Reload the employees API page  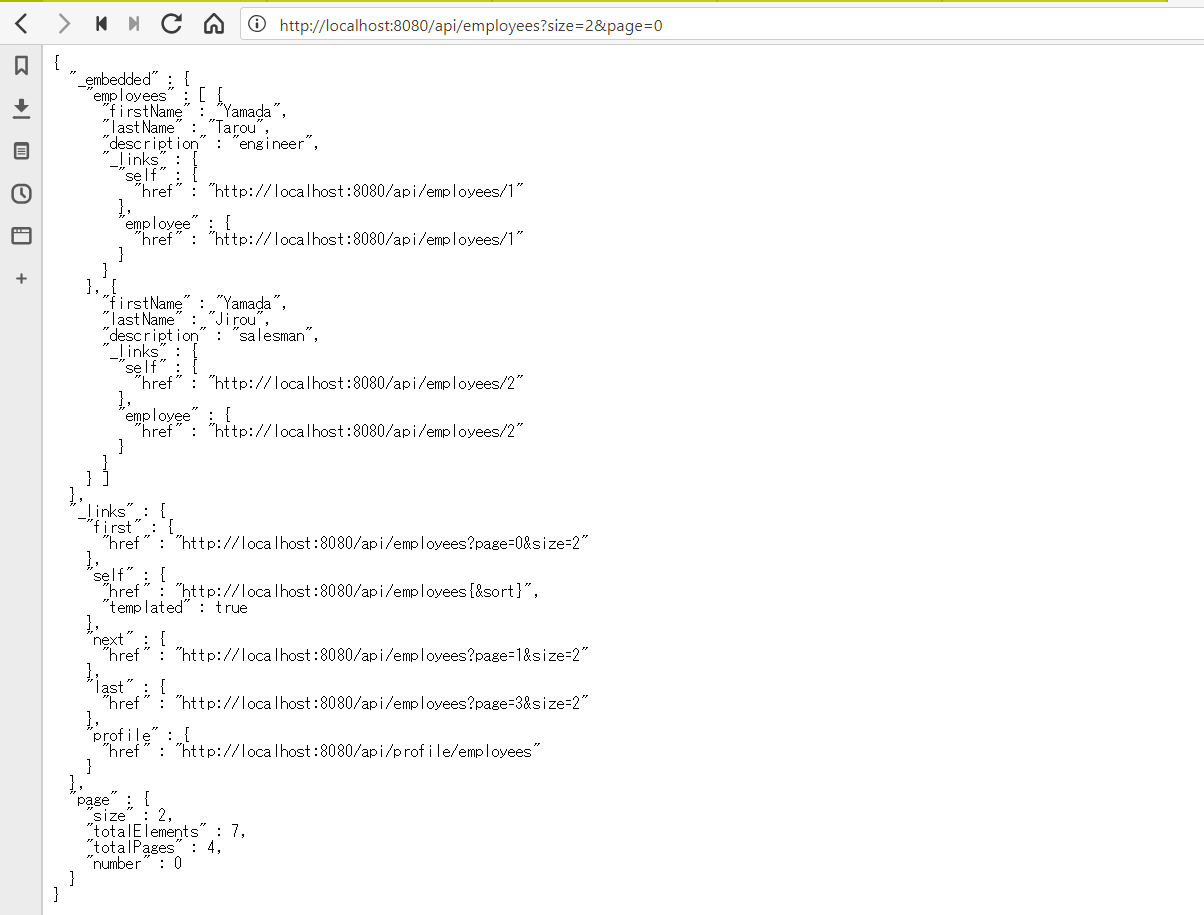click(x=171, y=23)
